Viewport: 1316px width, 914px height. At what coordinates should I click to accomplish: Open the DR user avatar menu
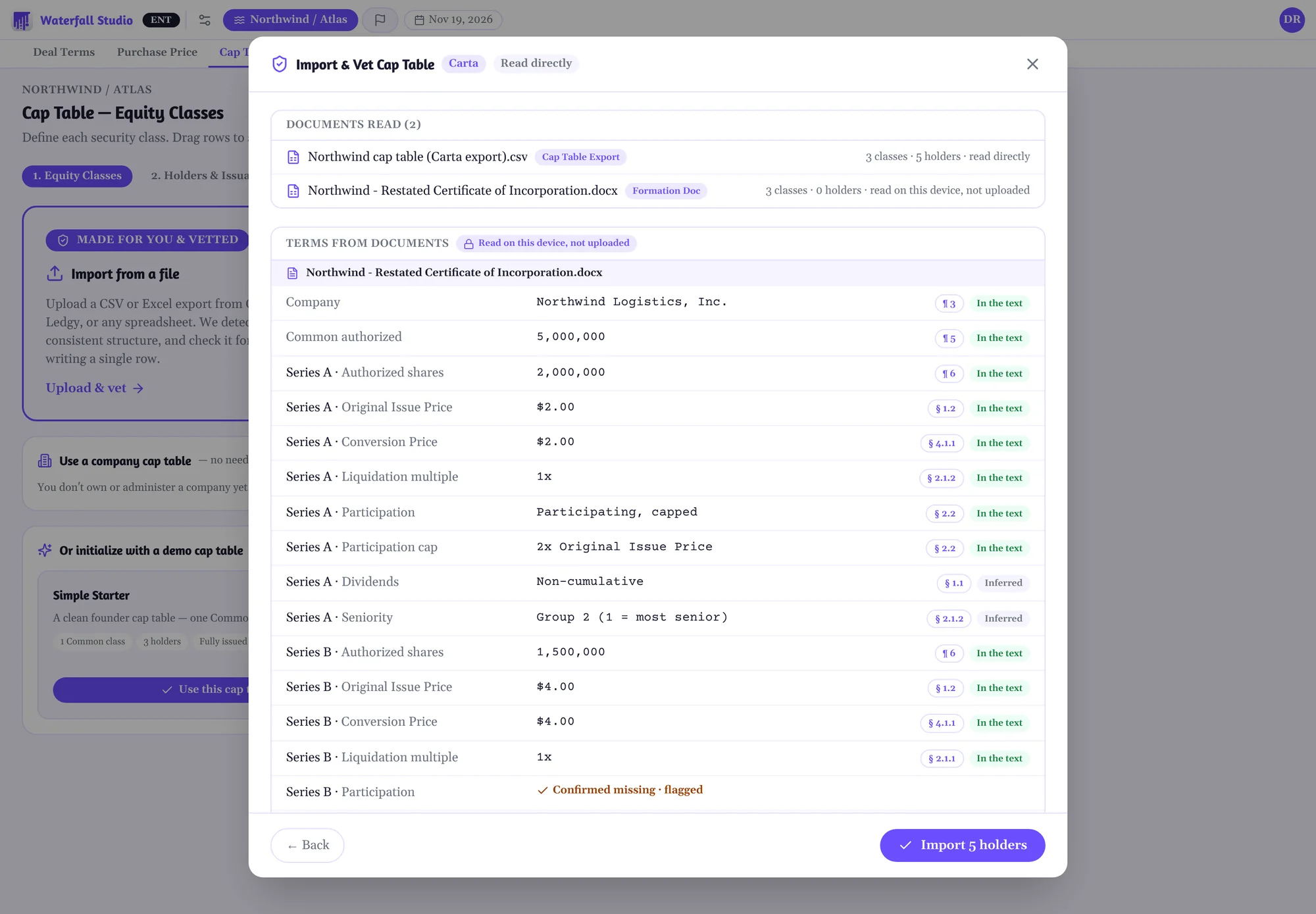(1292, 20)
